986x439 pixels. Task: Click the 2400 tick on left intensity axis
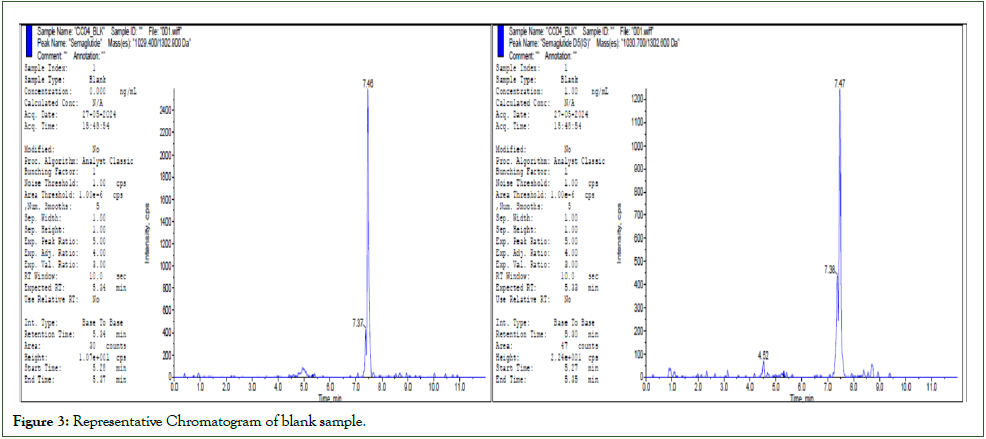pyautogui.click(x=160, y=109)
